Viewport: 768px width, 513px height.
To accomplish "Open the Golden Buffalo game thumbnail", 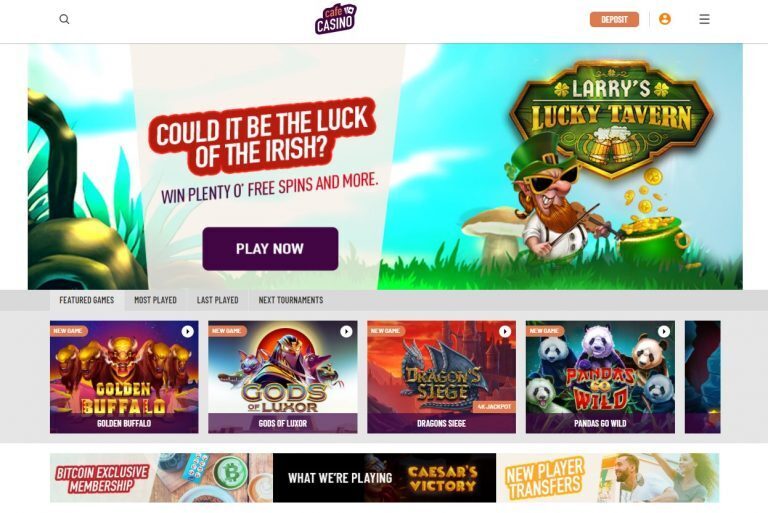I will (x=124, y=377).
